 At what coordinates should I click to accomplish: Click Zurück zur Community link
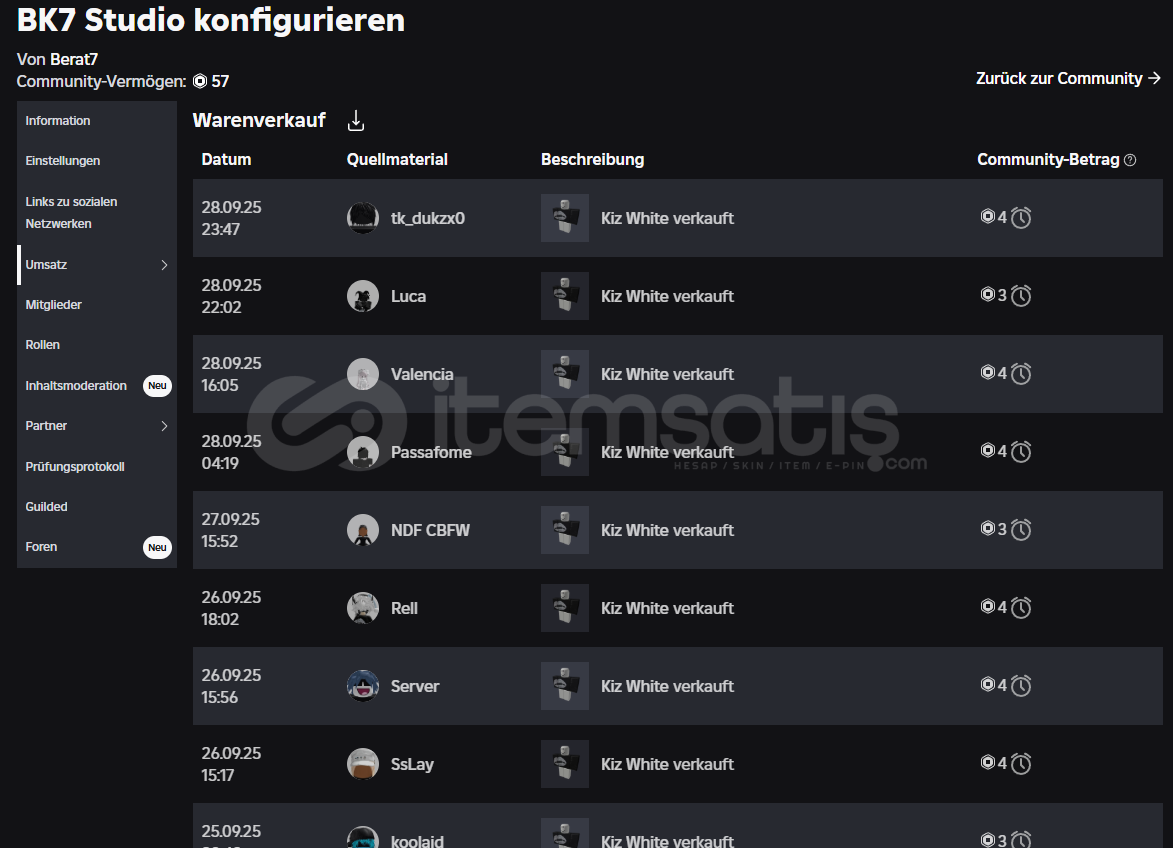click(1068, 79)
